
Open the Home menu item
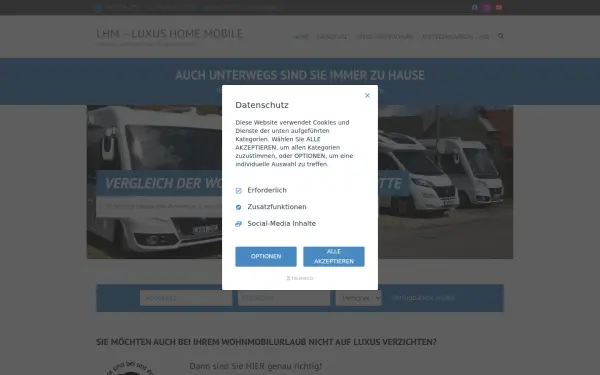(301, 37)
